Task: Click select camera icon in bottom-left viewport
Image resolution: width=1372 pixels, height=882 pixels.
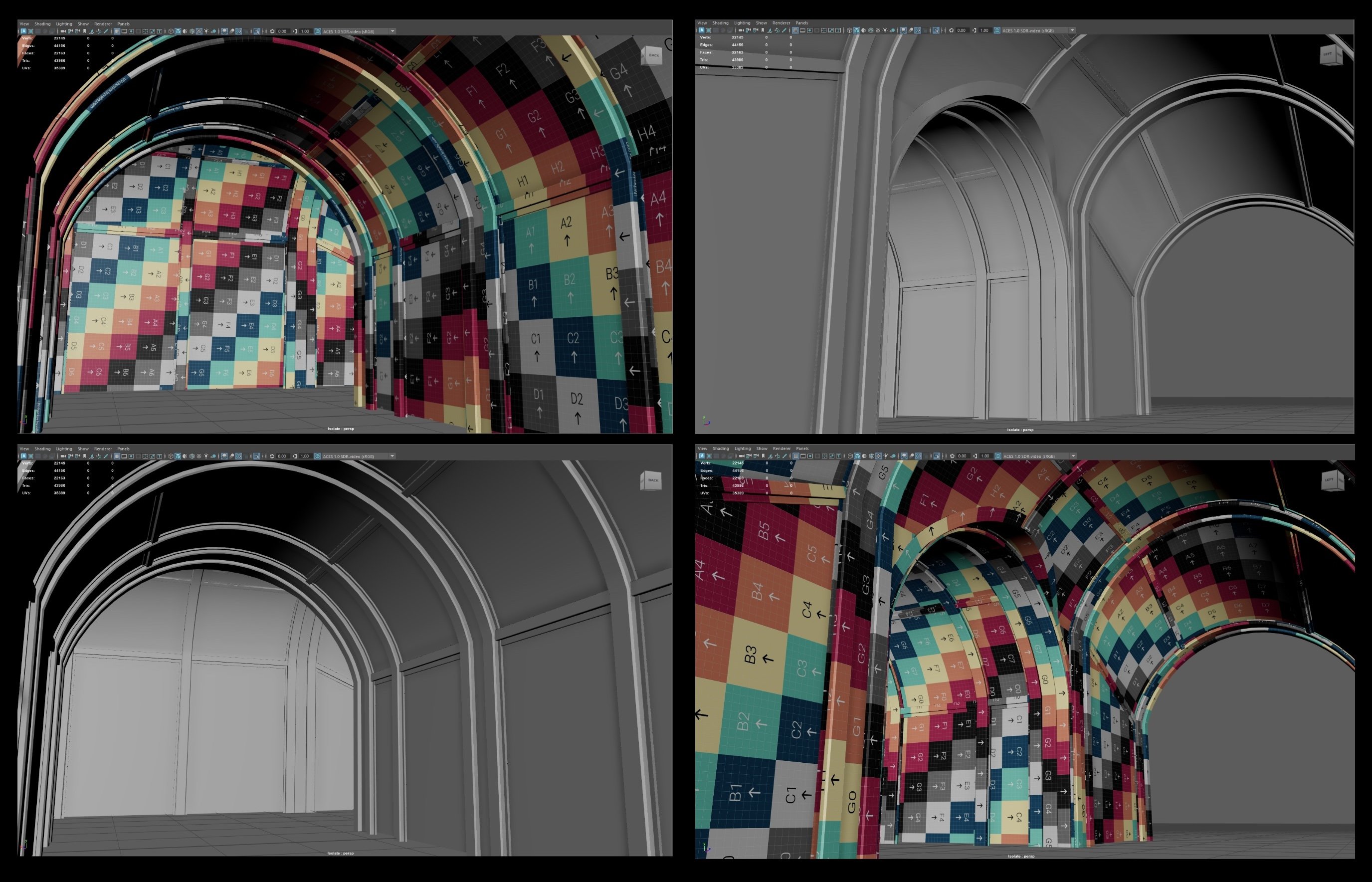Action: 63,456
